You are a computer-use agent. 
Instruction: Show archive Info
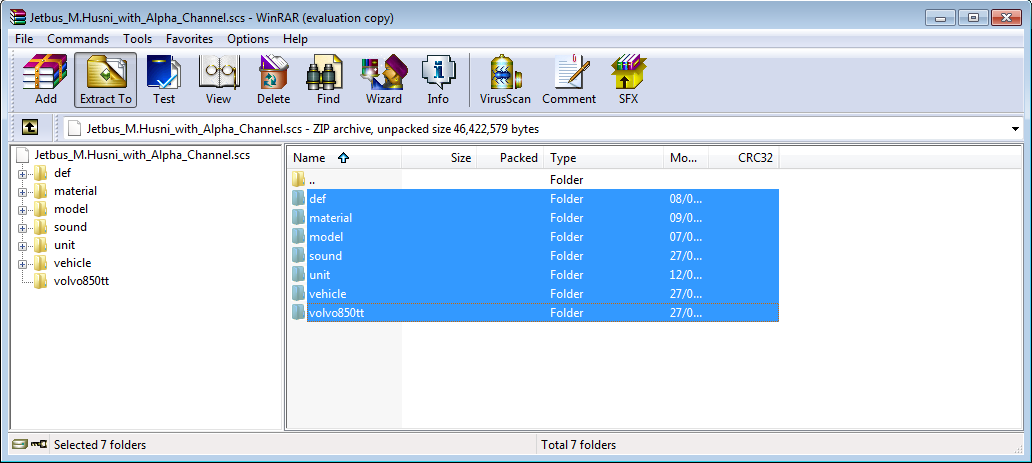(x=438, y=80)
